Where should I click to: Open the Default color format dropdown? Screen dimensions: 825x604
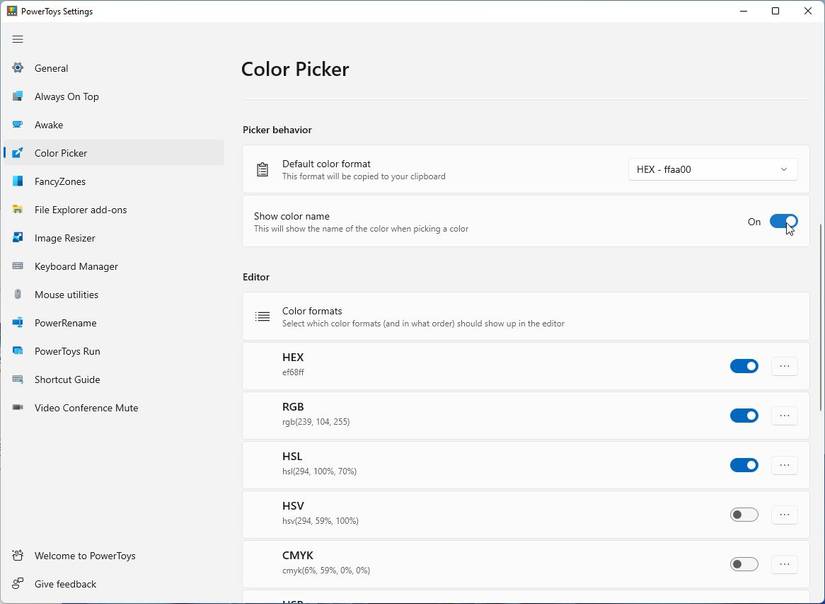712,168
